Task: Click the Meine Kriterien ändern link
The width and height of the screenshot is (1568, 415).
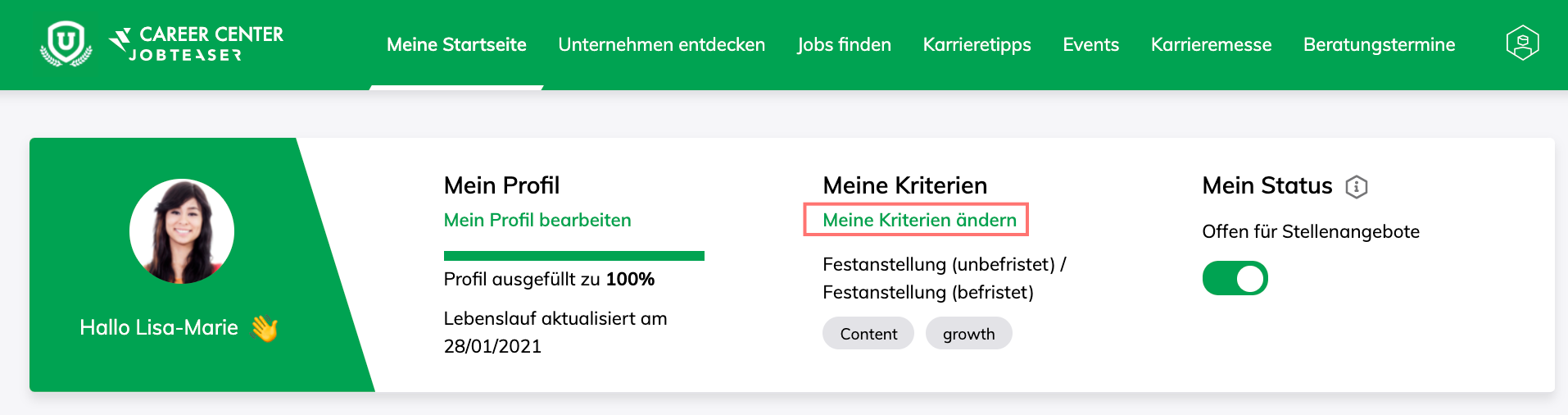Action: click(919, 220)
